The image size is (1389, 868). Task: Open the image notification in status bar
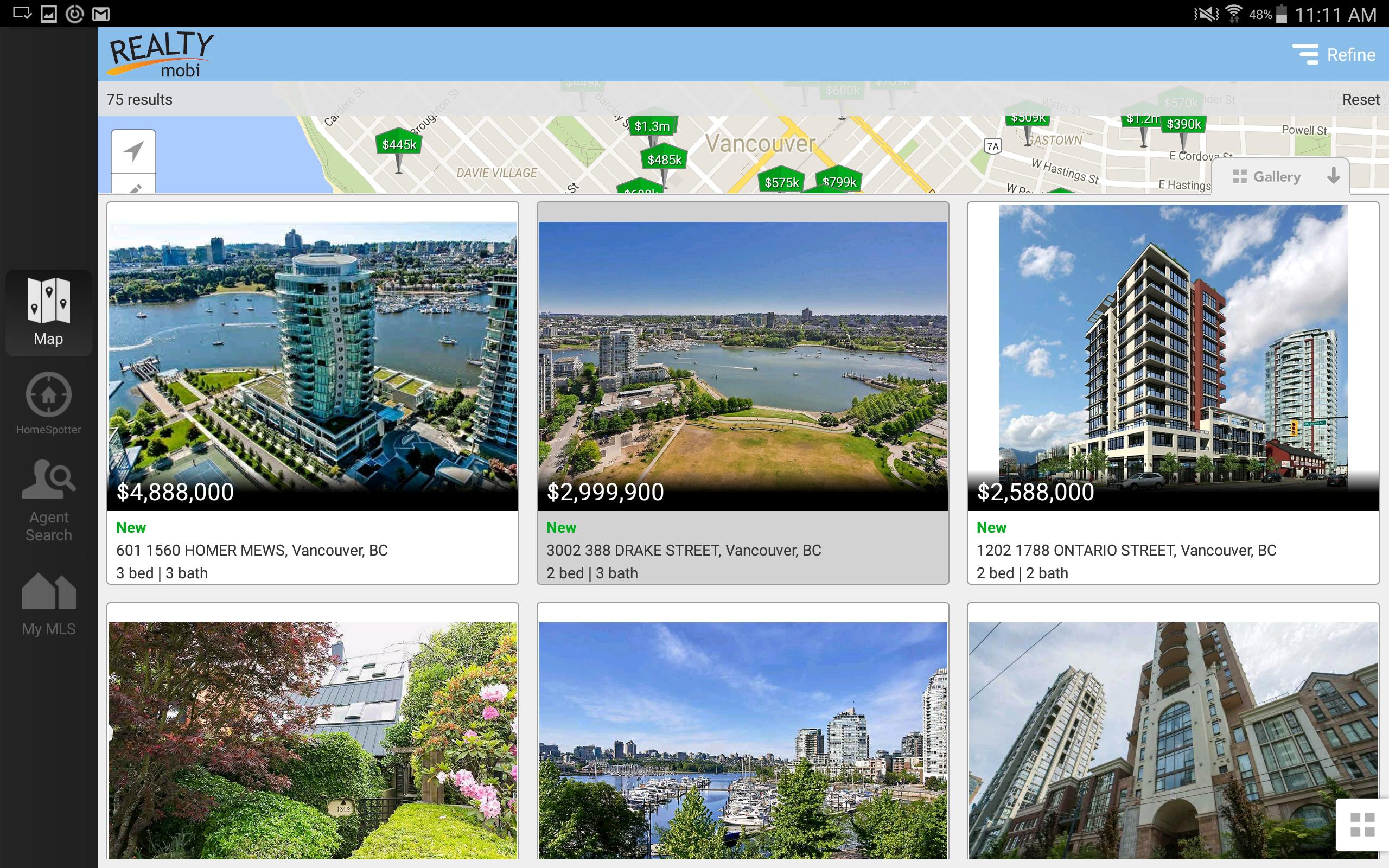49,14
